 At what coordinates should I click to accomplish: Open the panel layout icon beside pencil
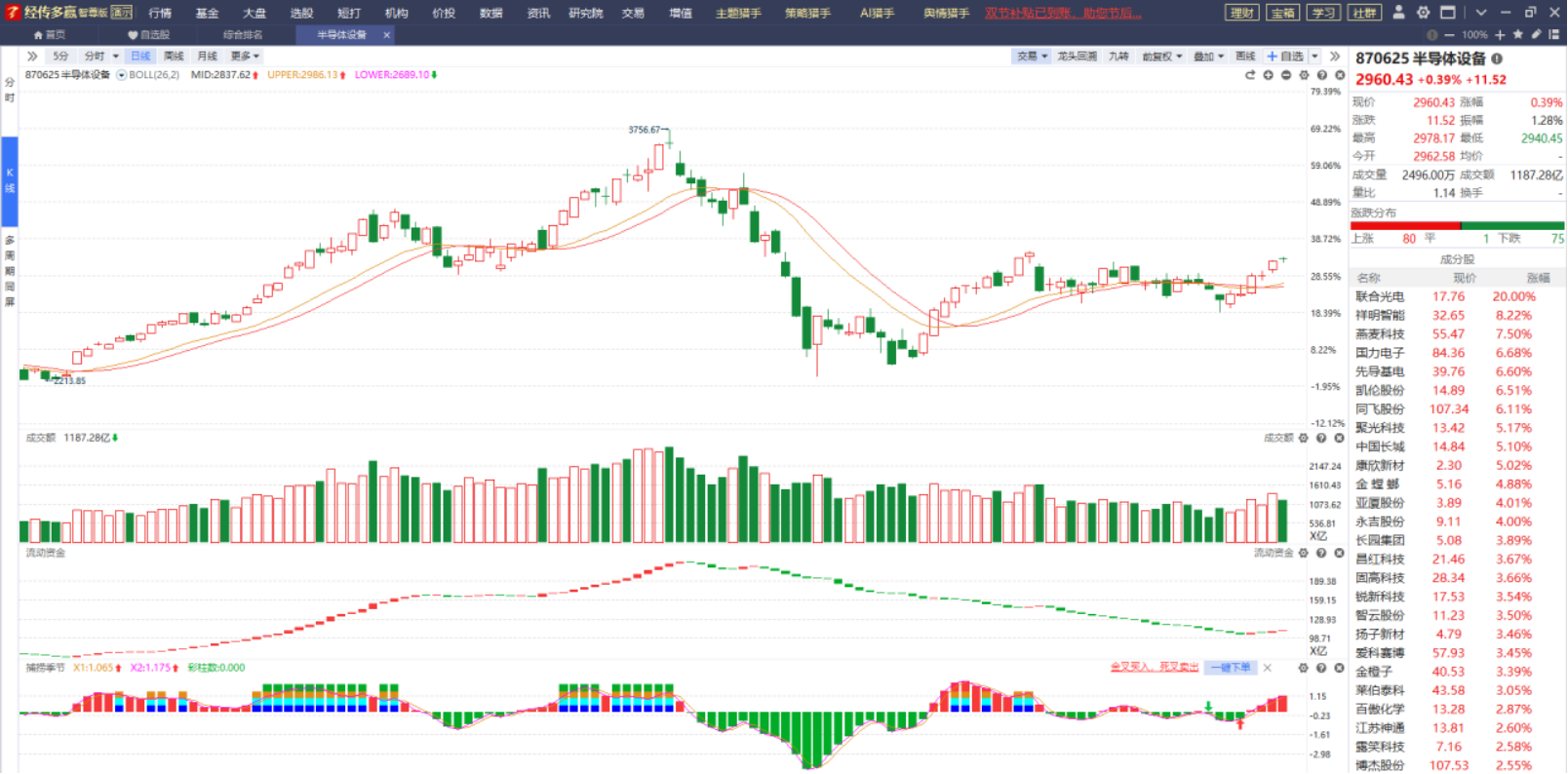1554,34
